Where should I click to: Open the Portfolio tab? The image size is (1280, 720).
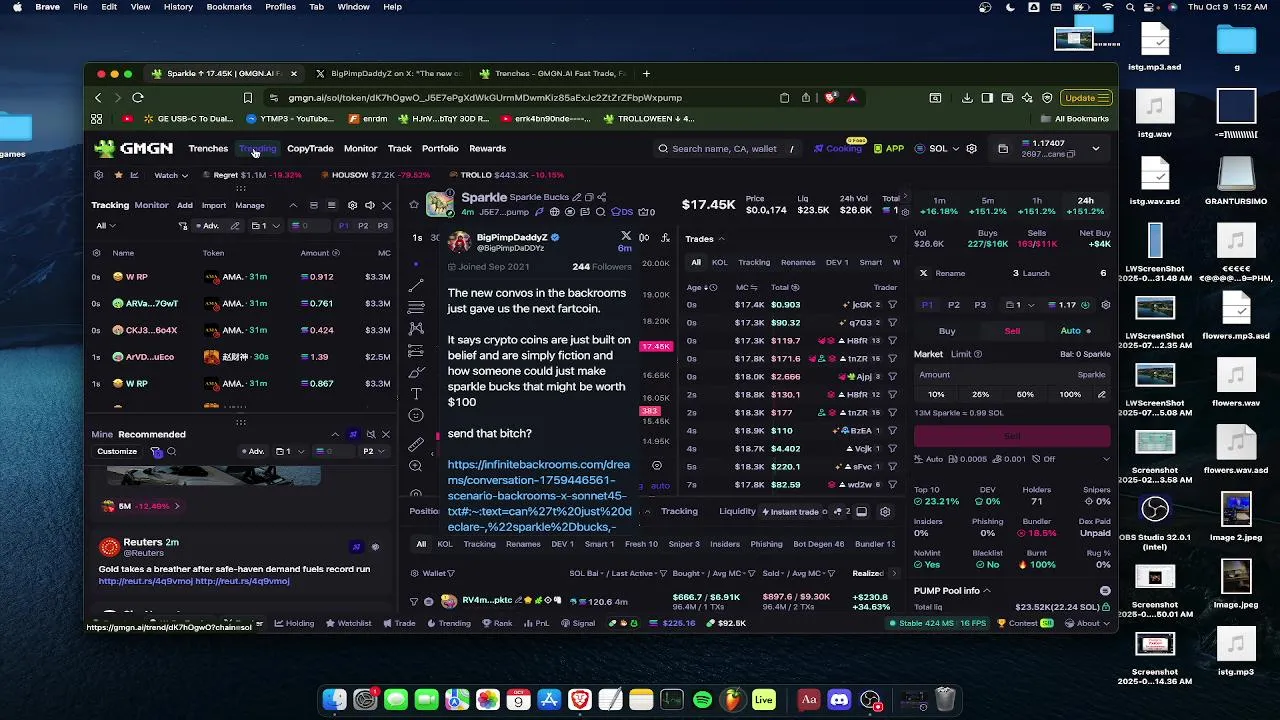point(440,149)
